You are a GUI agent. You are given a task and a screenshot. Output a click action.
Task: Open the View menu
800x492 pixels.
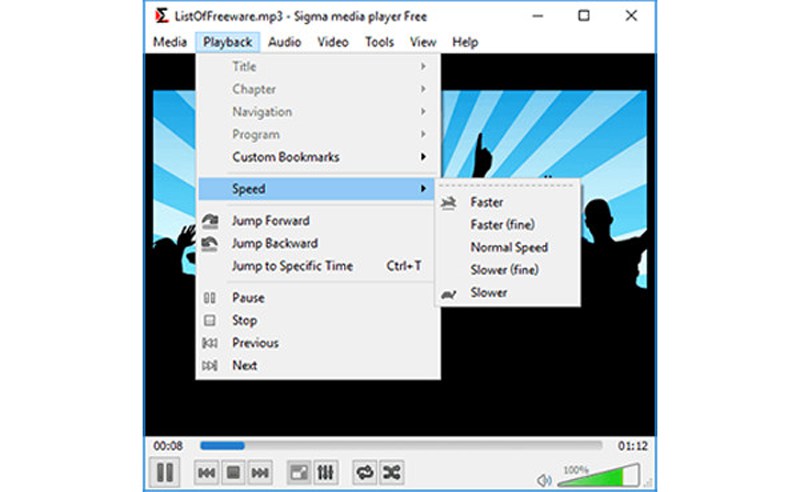(423, 42)
